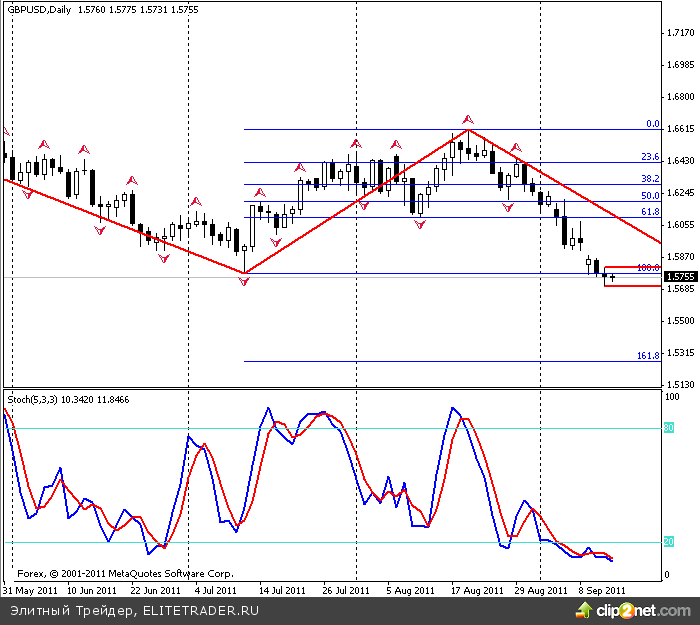The width and height of the screenshot is (700, 625).
Task: Select the 4 Jul 2011 date label
Action: [x=215, y=590]
